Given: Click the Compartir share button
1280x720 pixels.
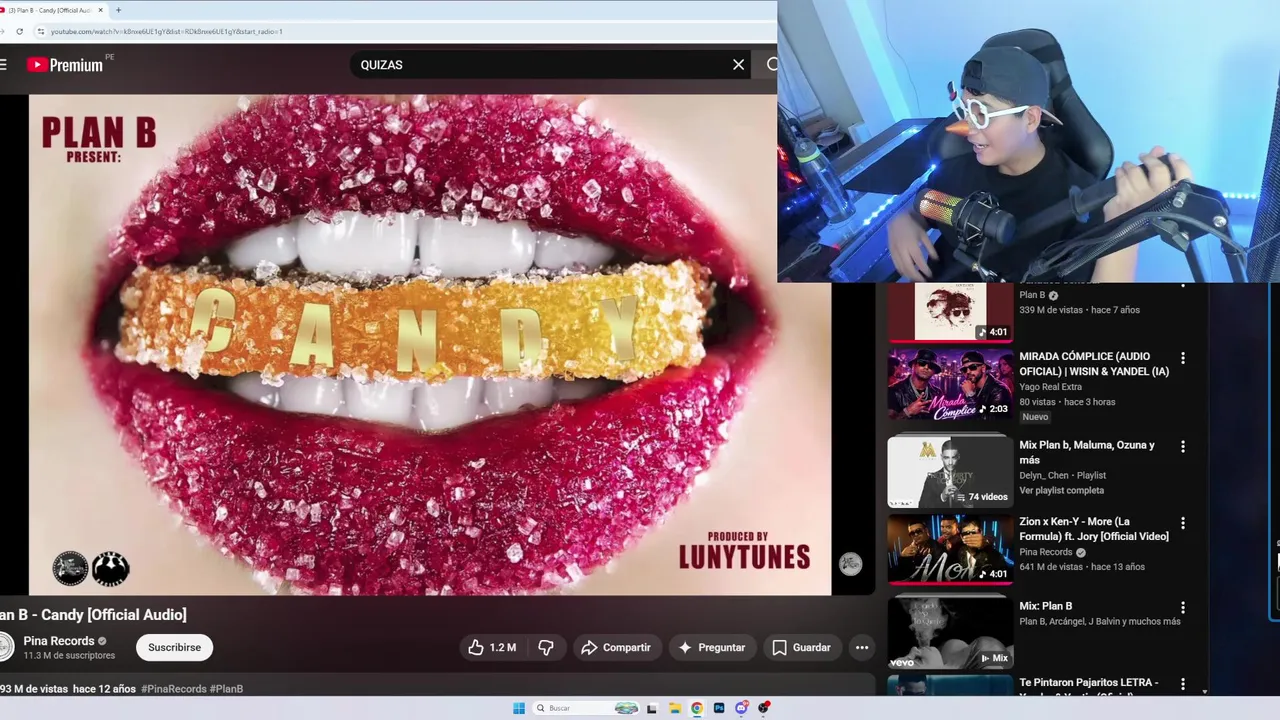Looking at the screenshot, I should point(616,647).
